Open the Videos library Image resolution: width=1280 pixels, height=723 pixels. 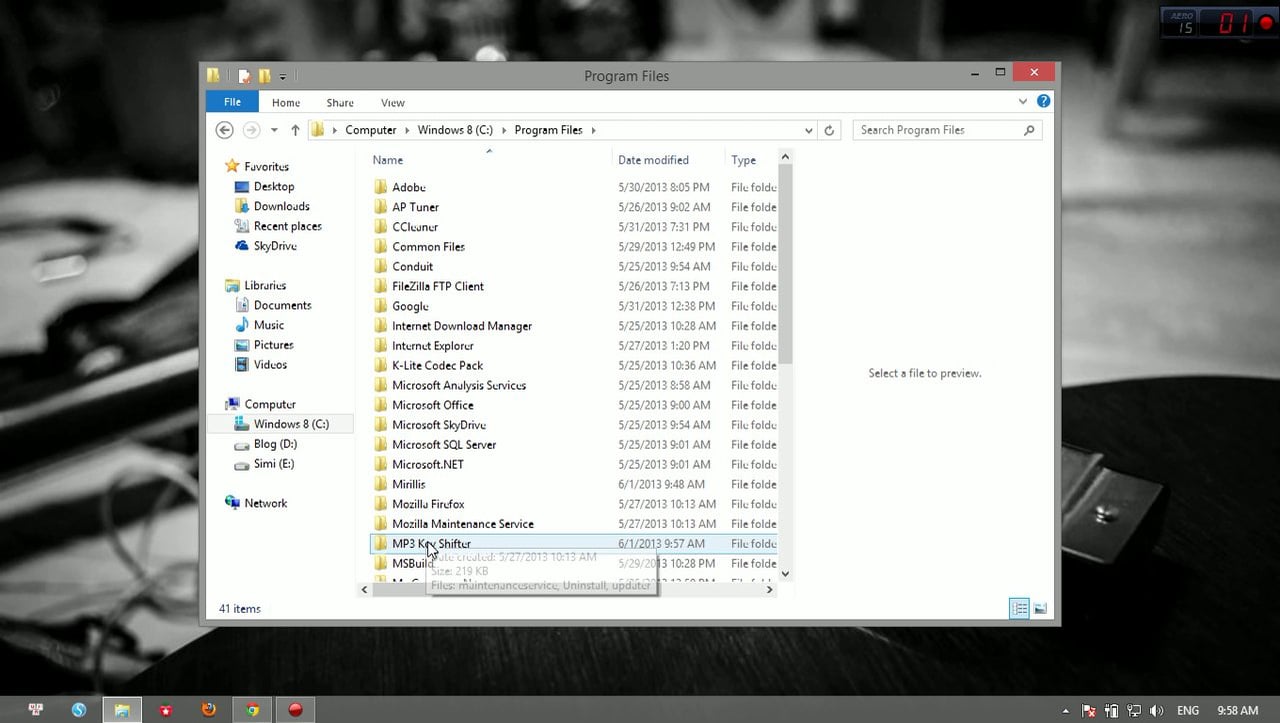[270, 365]
